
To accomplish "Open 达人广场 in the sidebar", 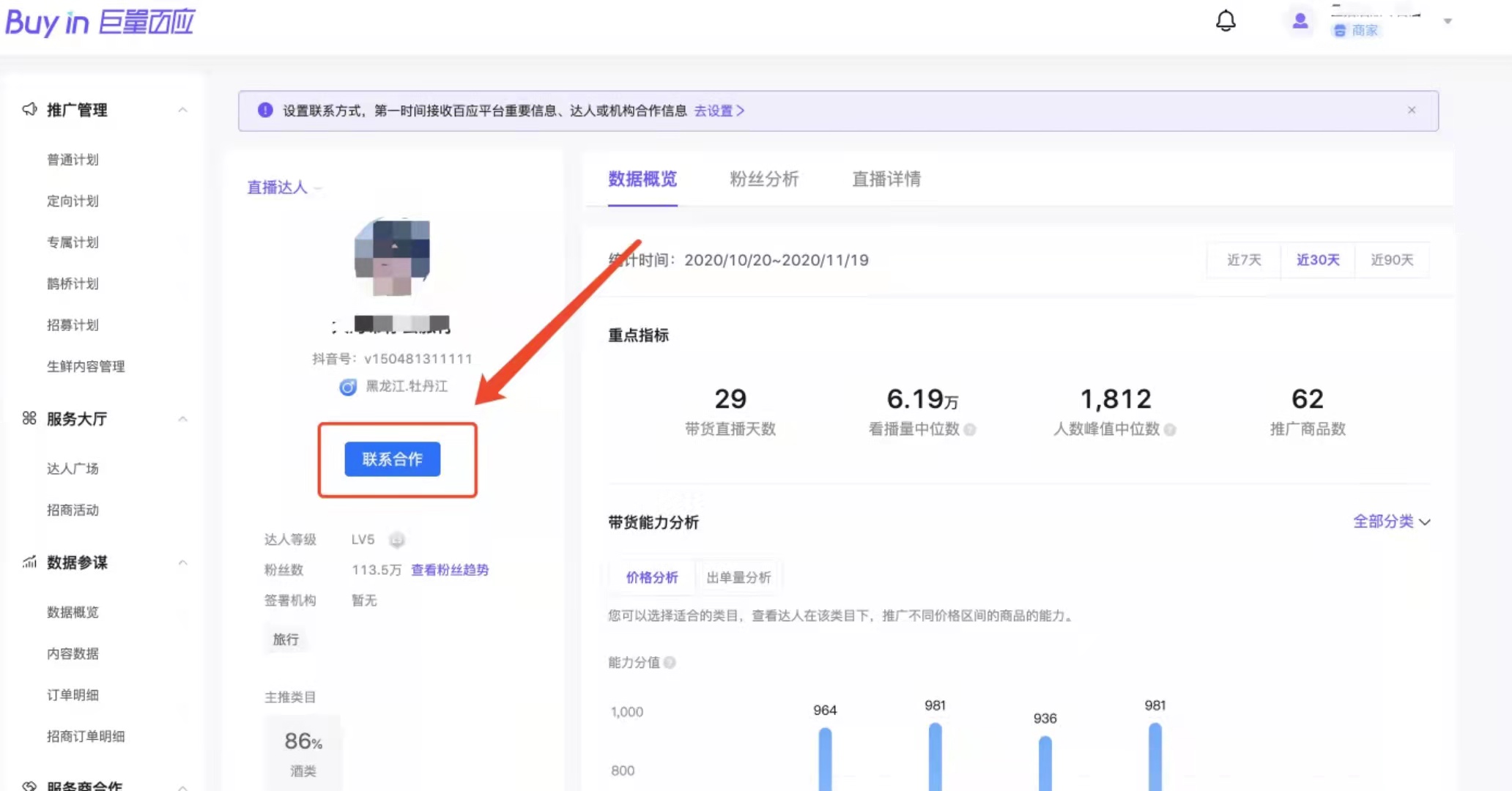I will point(73,469).
